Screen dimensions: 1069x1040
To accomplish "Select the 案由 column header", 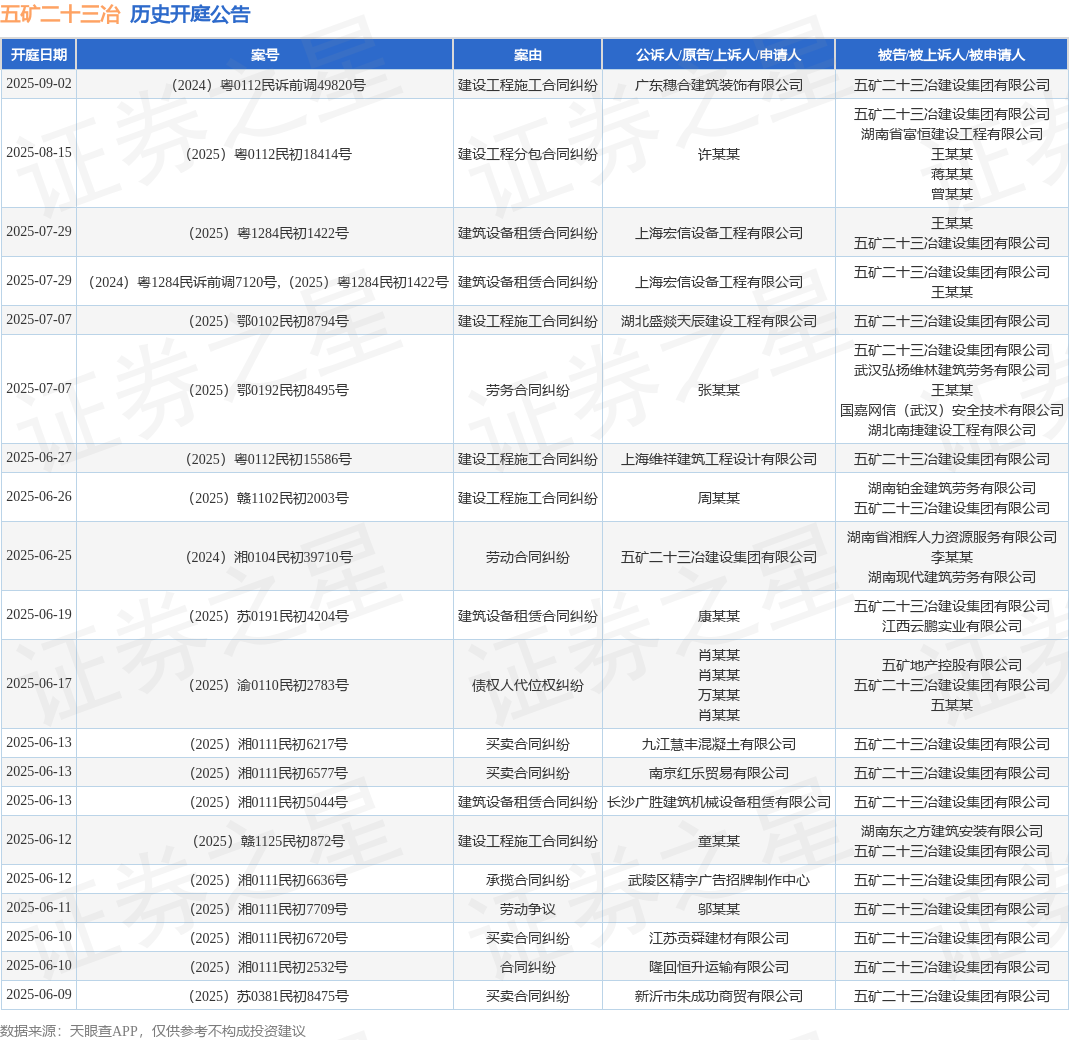I will click(528, 55).
